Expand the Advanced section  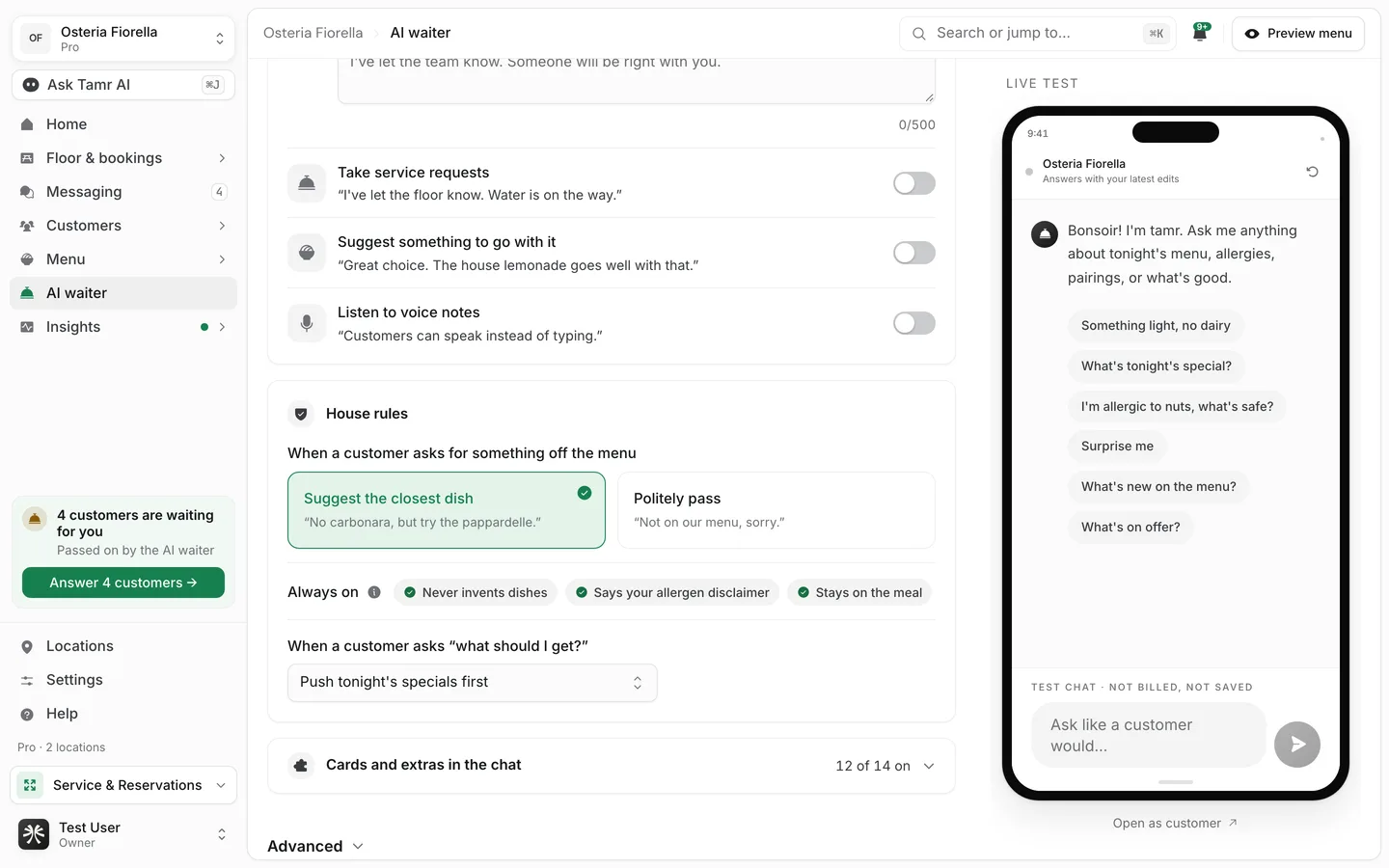tap(315, 846)
